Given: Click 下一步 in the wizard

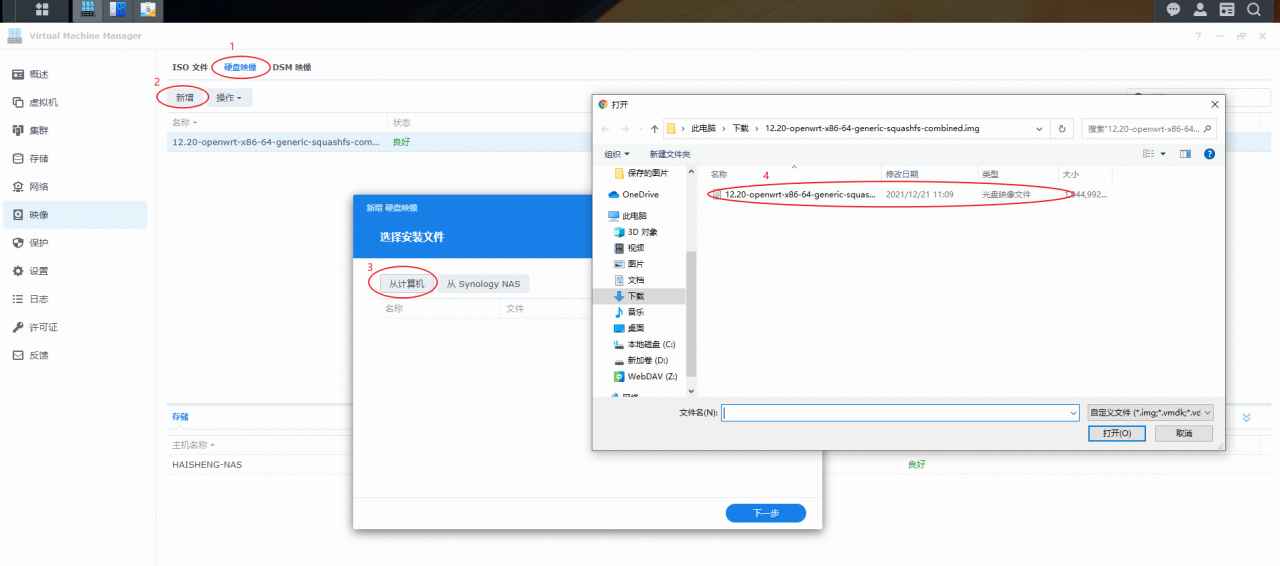Looking at the screenshot, I should [x=766, y=513].
